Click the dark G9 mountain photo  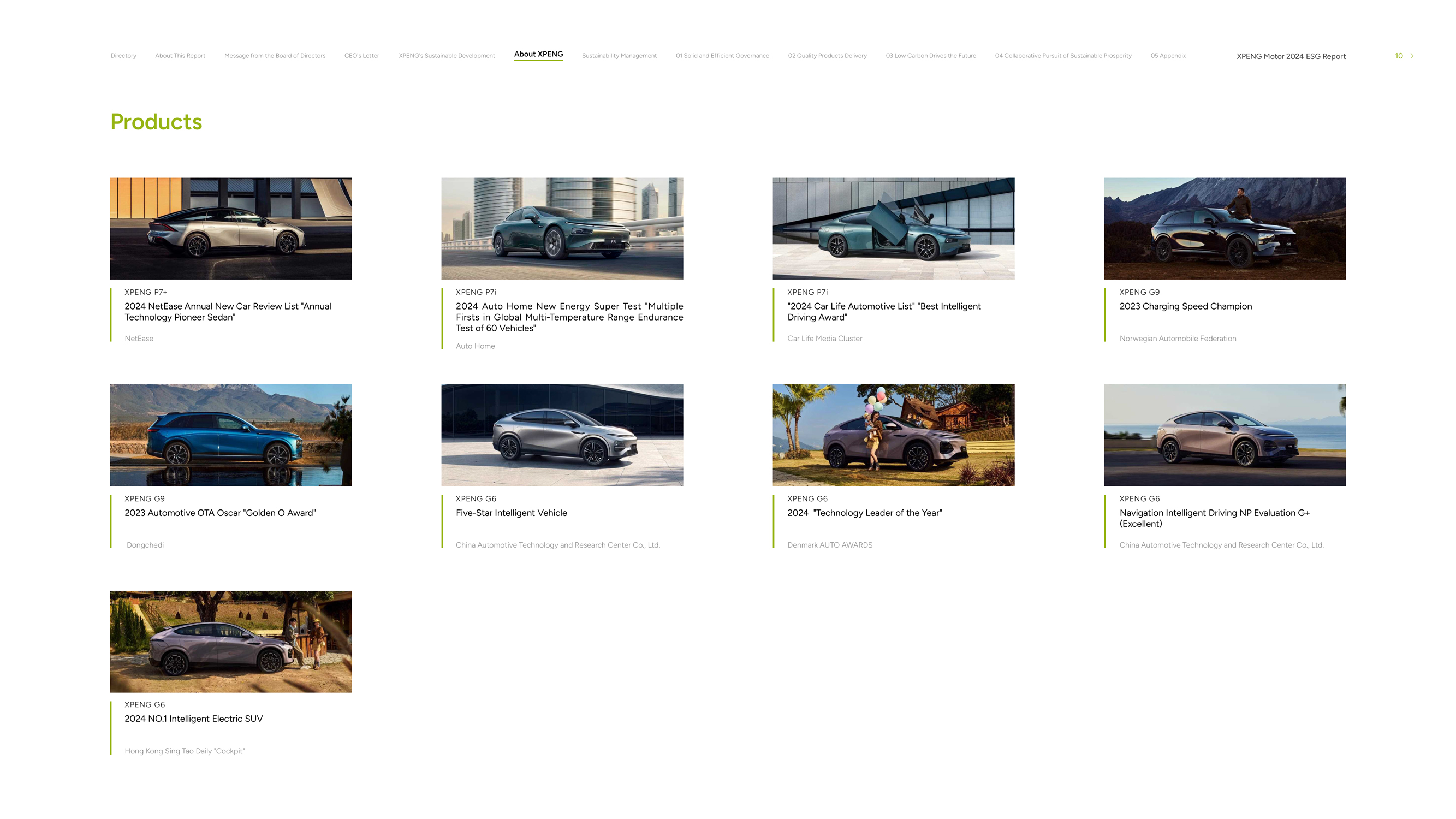coord(1225,228)
